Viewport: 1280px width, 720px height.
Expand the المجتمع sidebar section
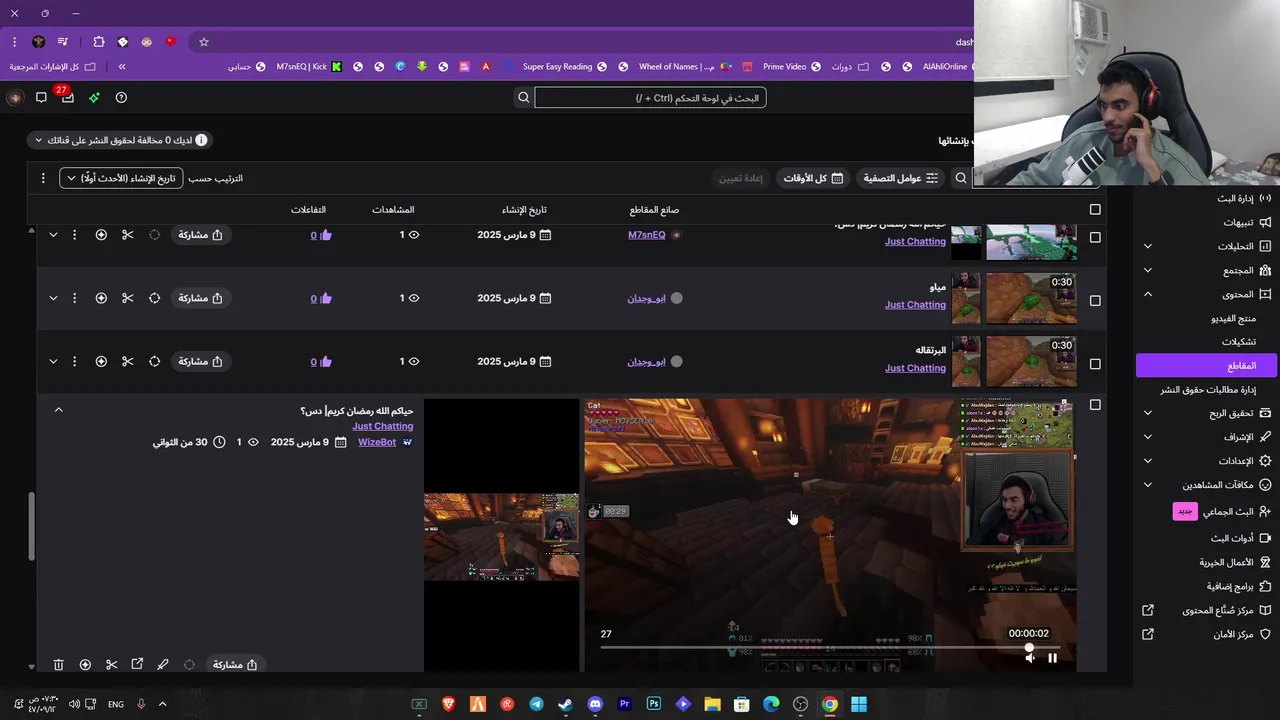pos(1147,270)
